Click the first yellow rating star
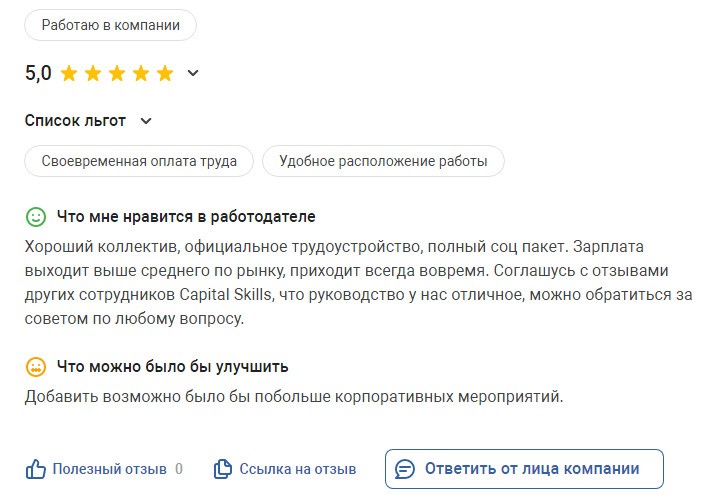The image size is (712, 495). tap(69, 73)
